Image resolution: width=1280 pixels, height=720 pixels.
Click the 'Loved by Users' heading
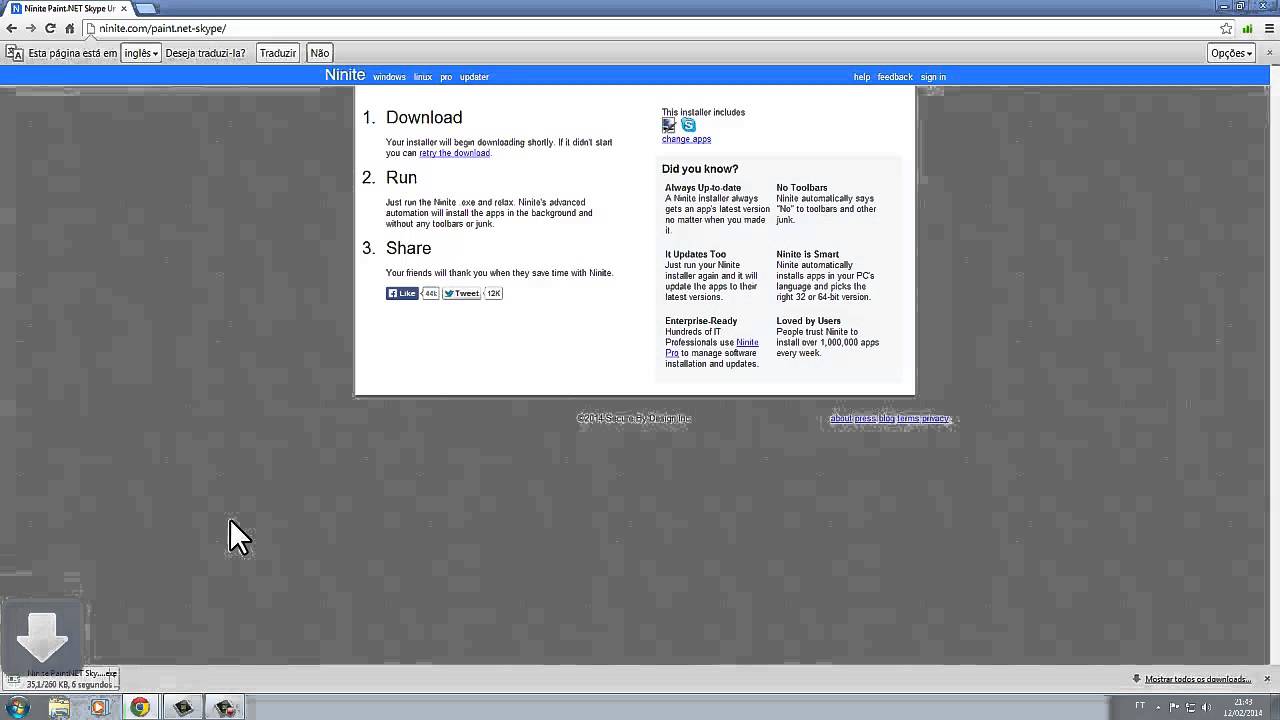809,321
